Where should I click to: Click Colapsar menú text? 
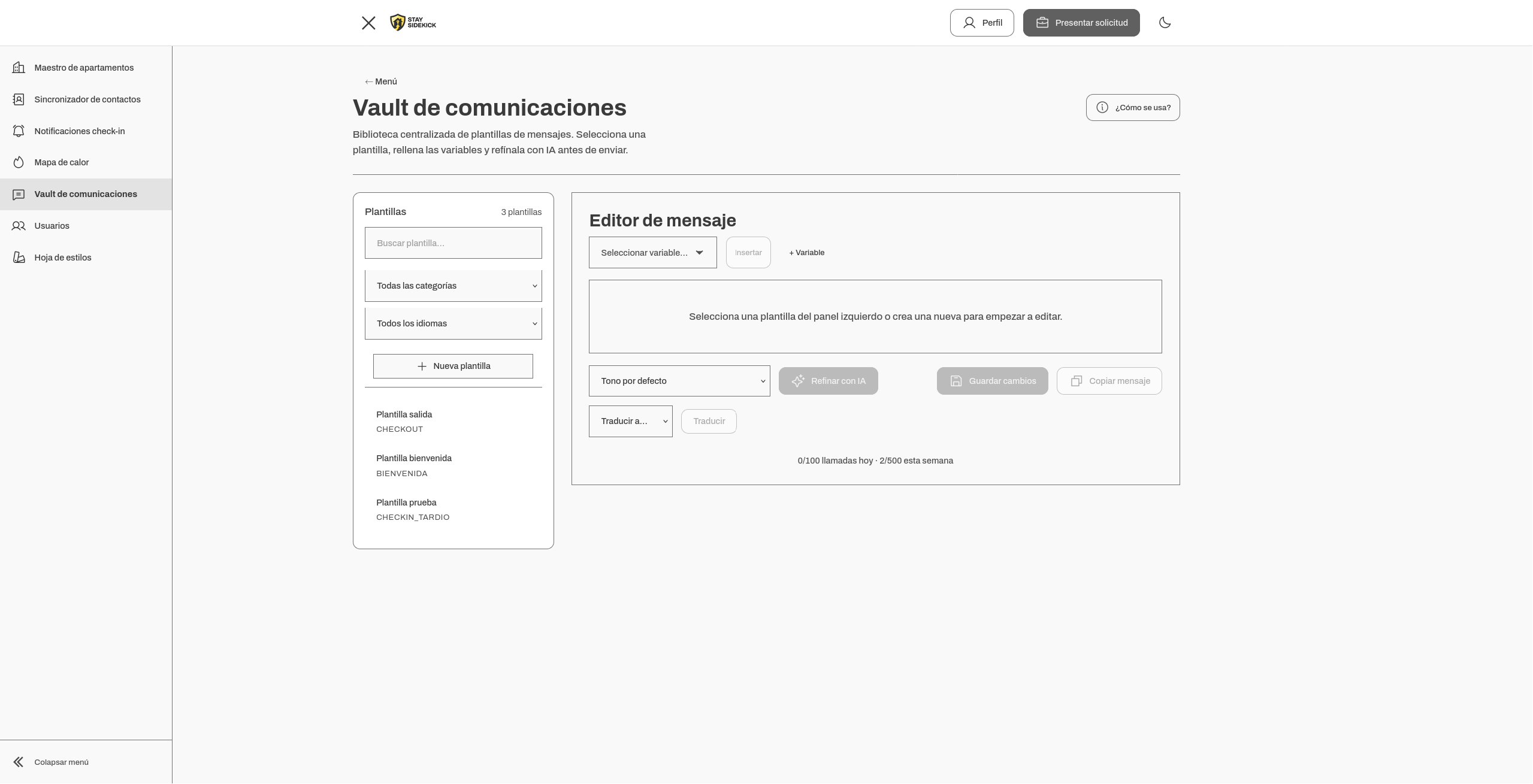[61, 762]
